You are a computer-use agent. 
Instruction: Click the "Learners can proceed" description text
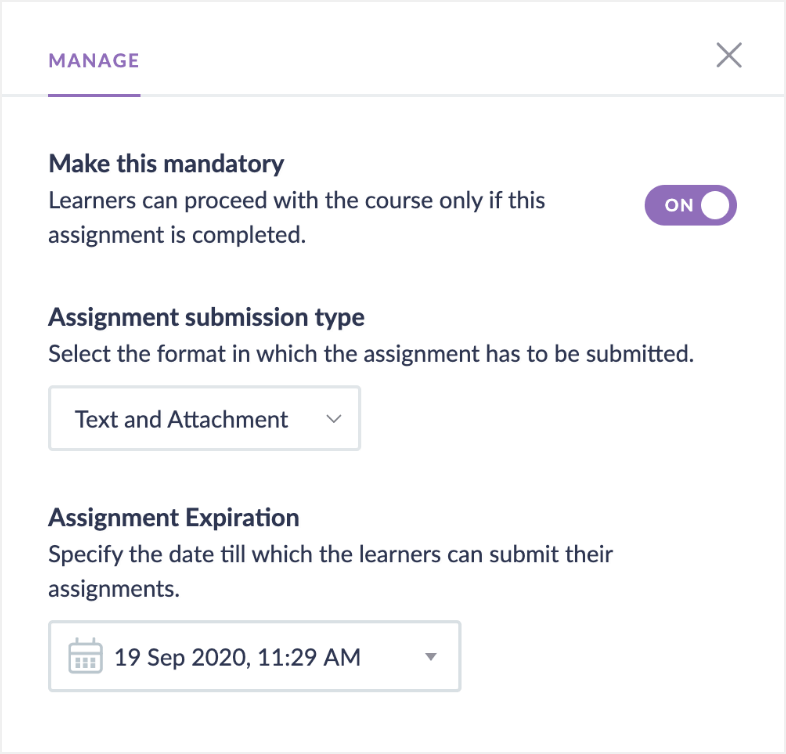[296, 200]
